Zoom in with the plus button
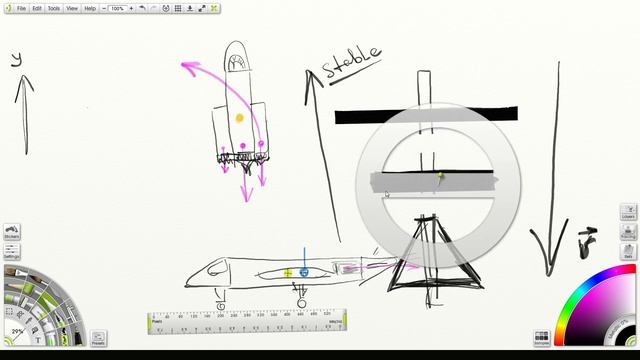Viewport: 640px width, 360px height. tap(131, 8)
